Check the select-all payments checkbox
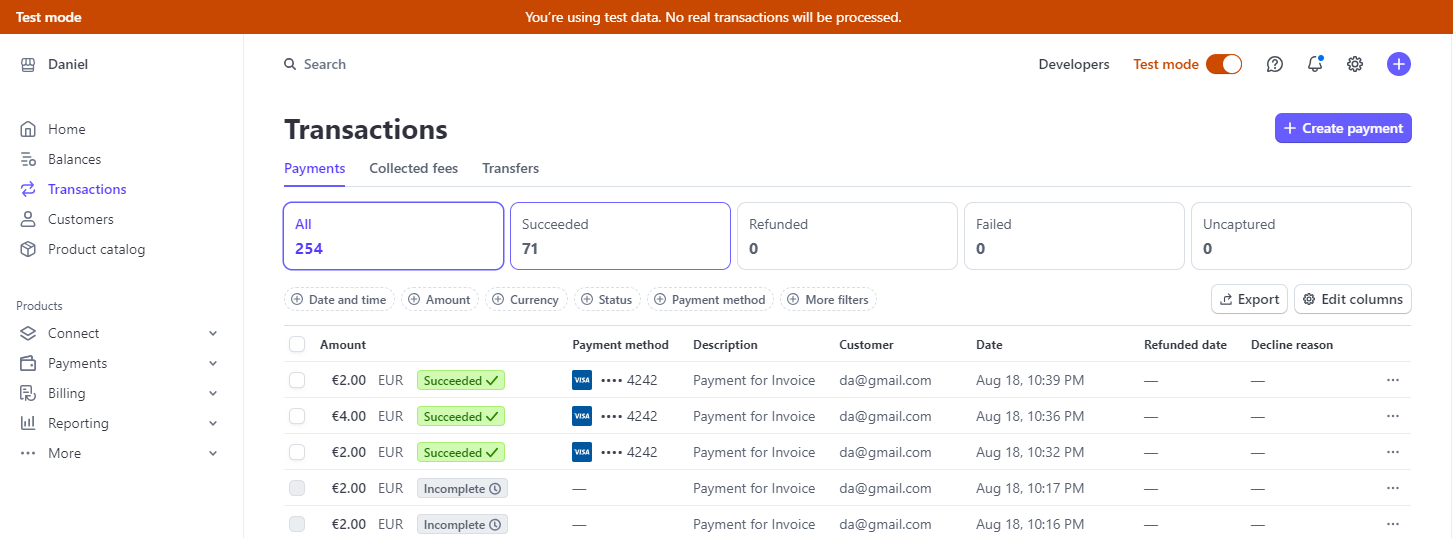This screenshot has width=1453, height=538. point(297,344)
